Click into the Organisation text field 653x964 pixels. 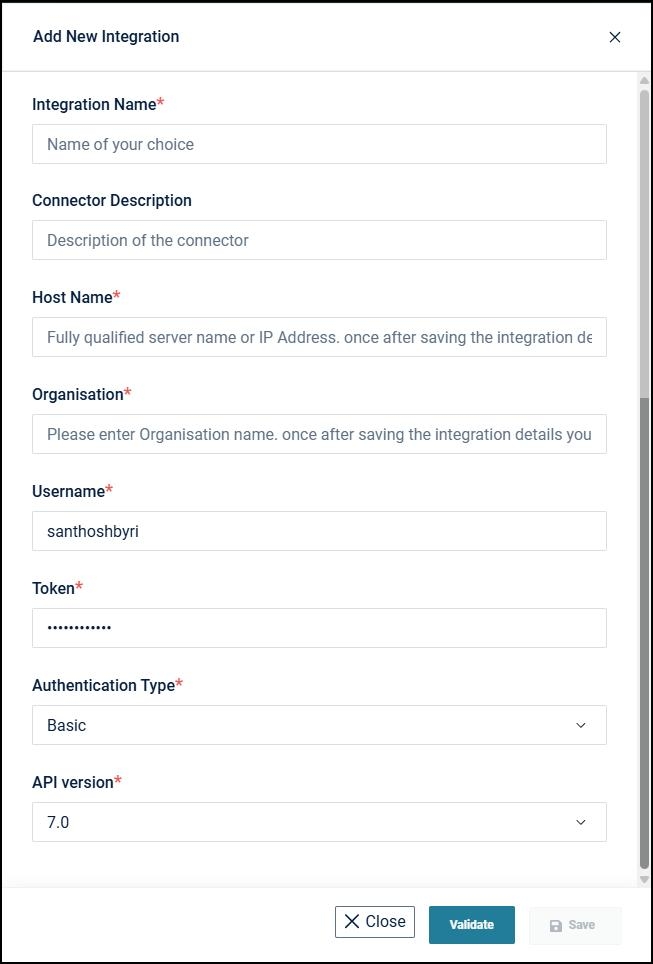click(319, 434)
